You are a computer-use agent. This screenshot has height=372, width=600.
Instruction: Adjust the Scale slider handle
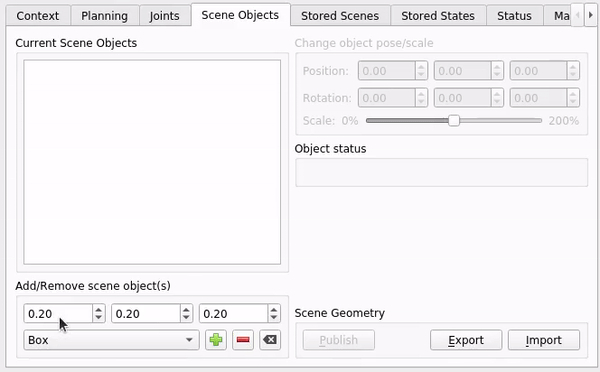click(454, 121)
